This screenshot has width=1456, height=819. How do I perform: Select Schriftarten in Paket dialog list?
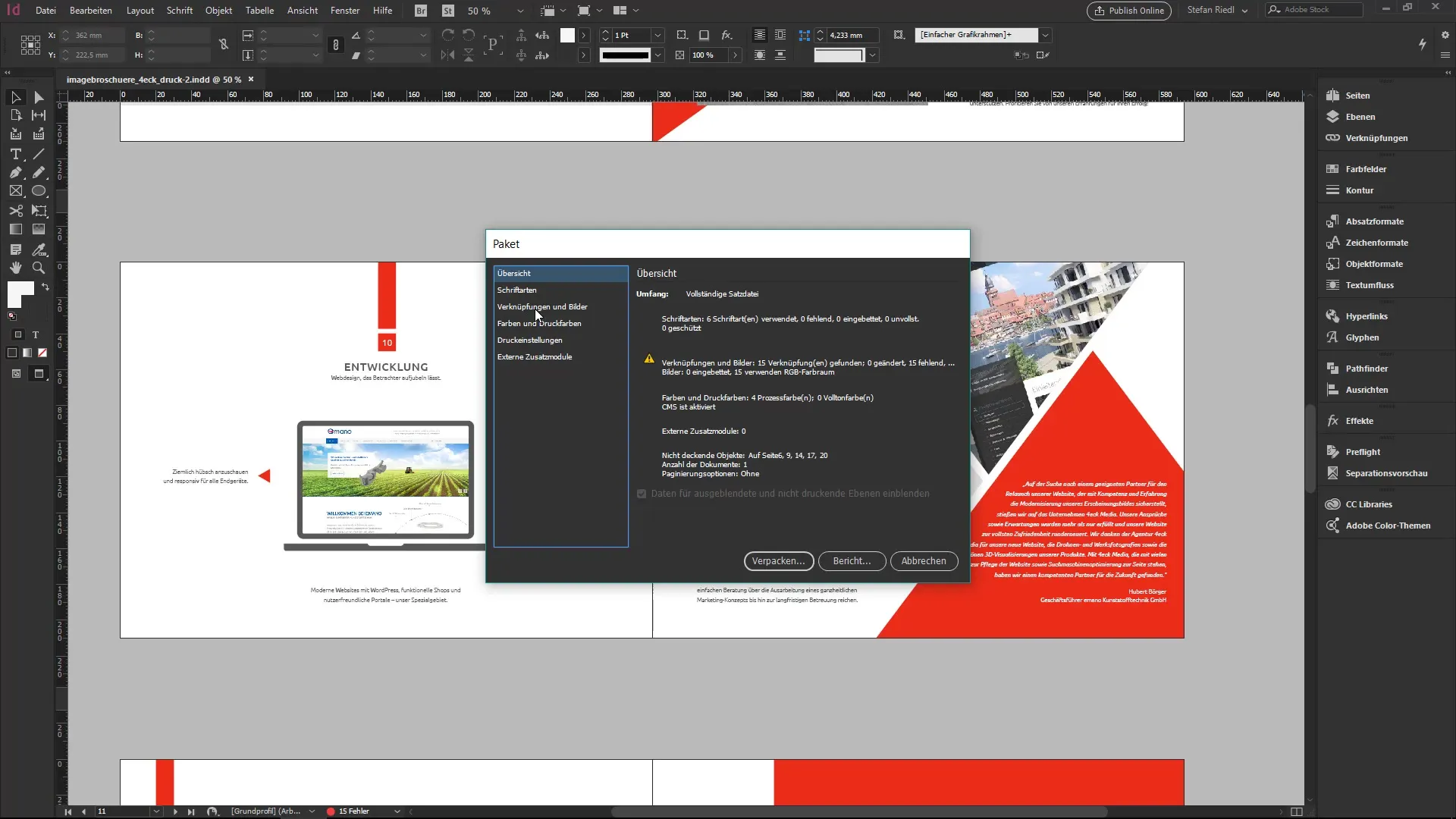coord(560,290)
